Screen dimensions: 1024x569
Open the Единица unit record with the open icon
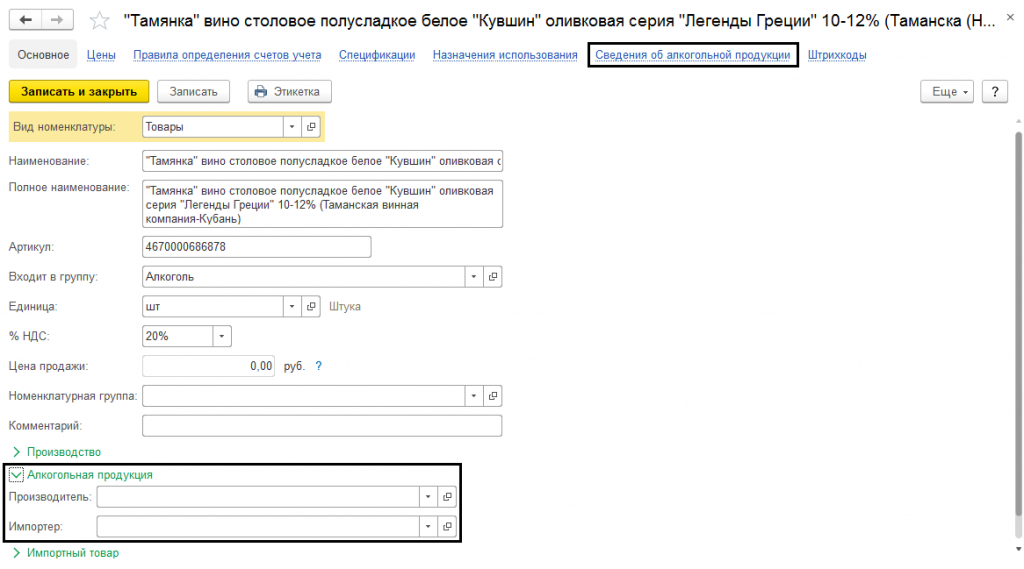pos(311,306)
